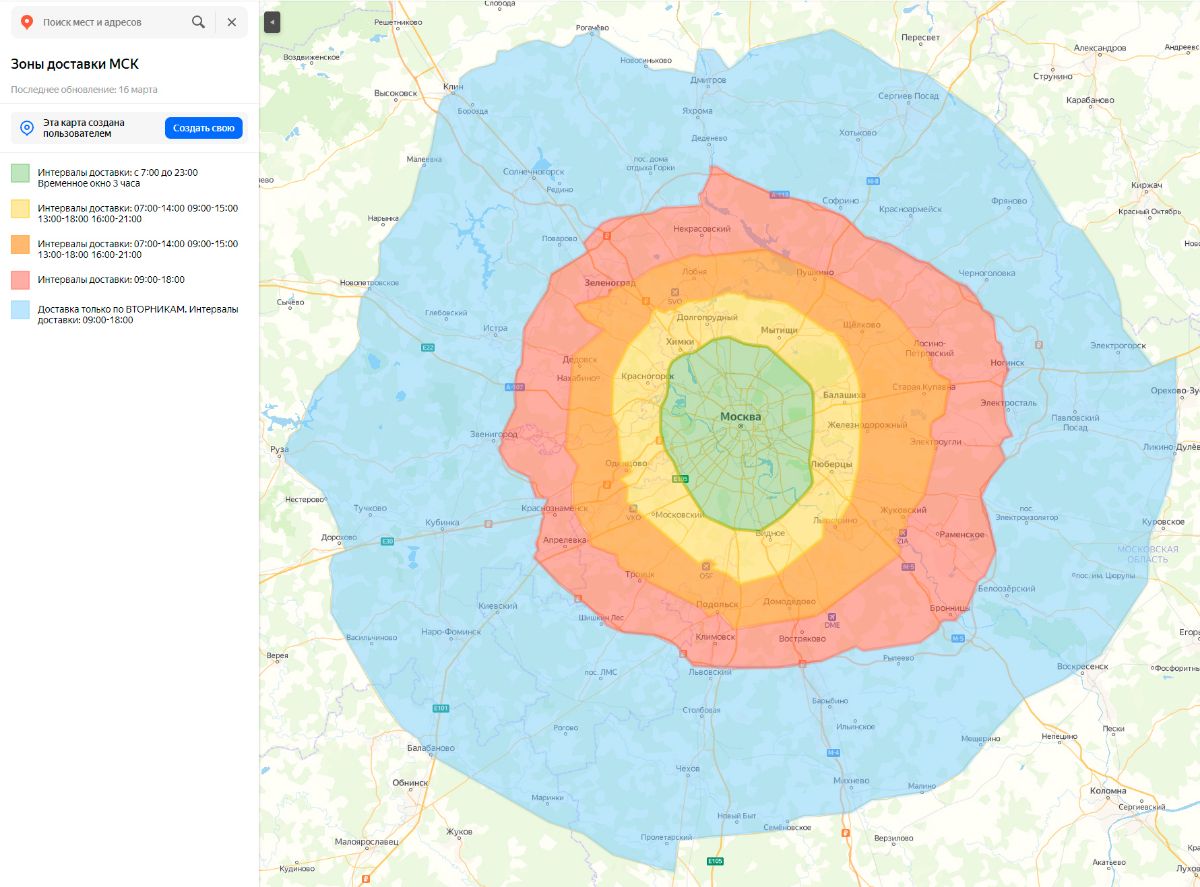Click the OSF airfield marker near Троицк
1200x887 pixels.
tap(706, 566)
